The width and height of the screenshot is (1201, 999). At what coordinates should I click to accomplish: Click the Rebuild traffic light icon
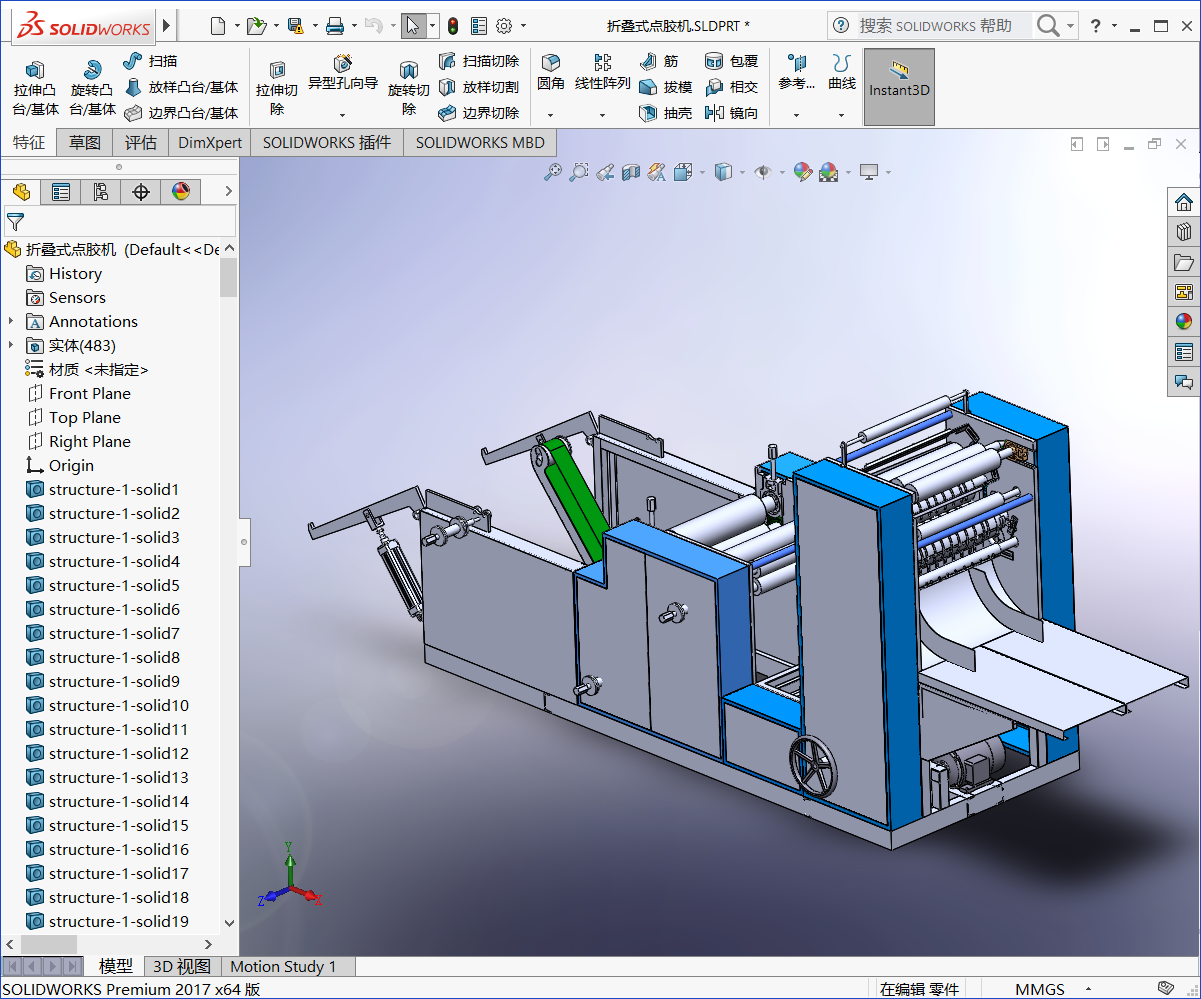pos(453,26)
